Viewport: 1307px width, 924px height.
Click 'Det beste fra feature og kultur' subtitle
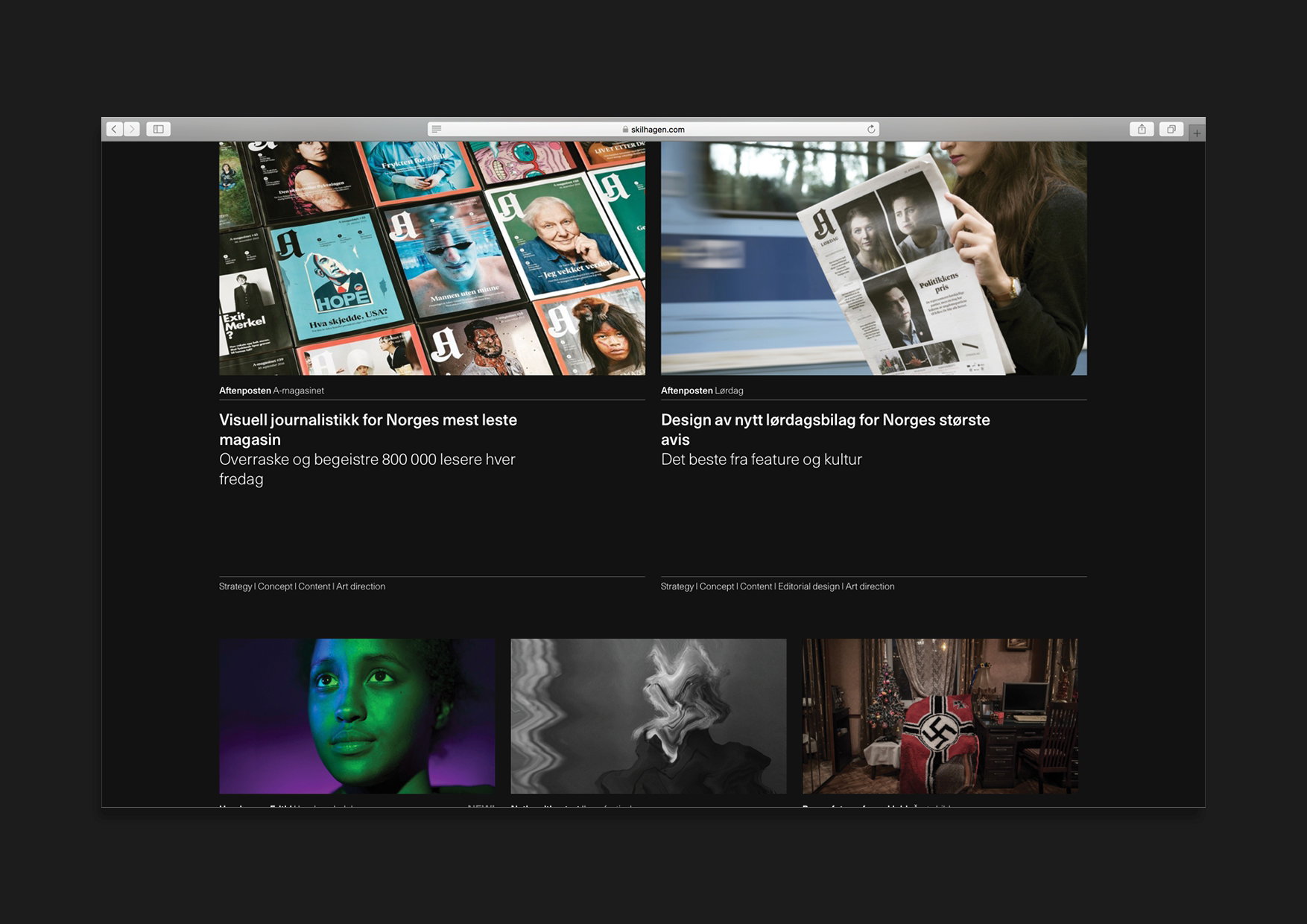click(762, 460)
